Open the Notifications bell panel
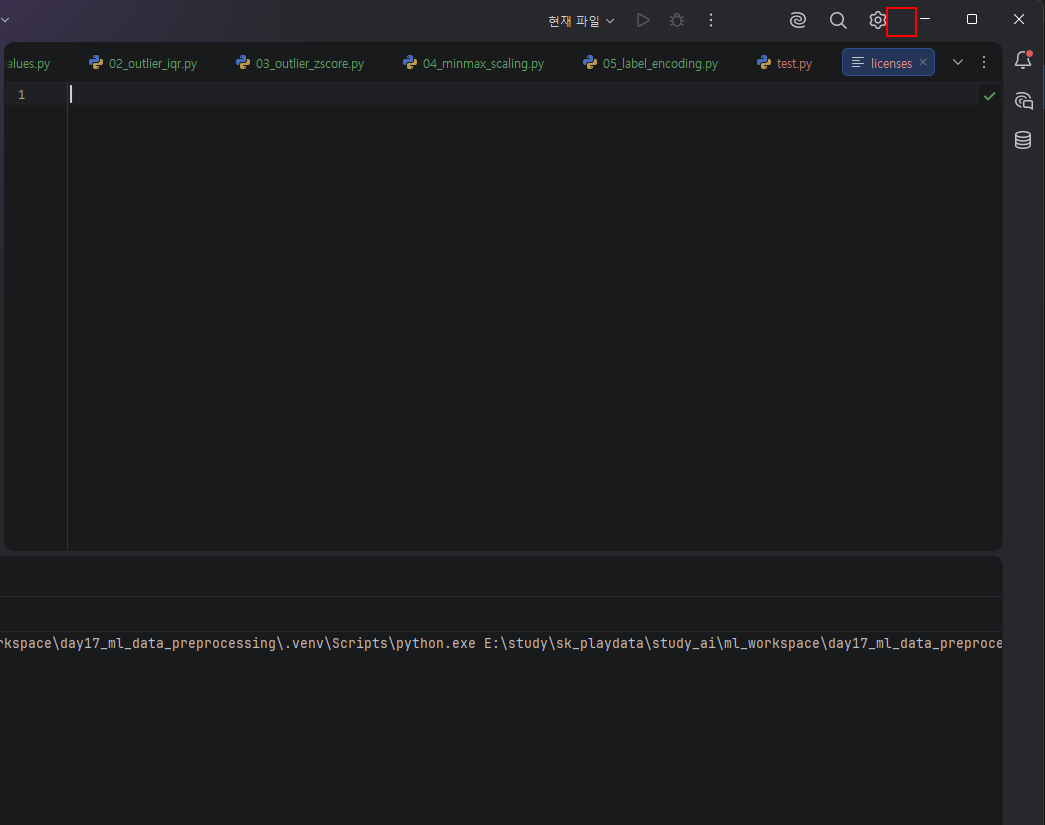Screen dimensions: 1045x825 pos(1023,60)
